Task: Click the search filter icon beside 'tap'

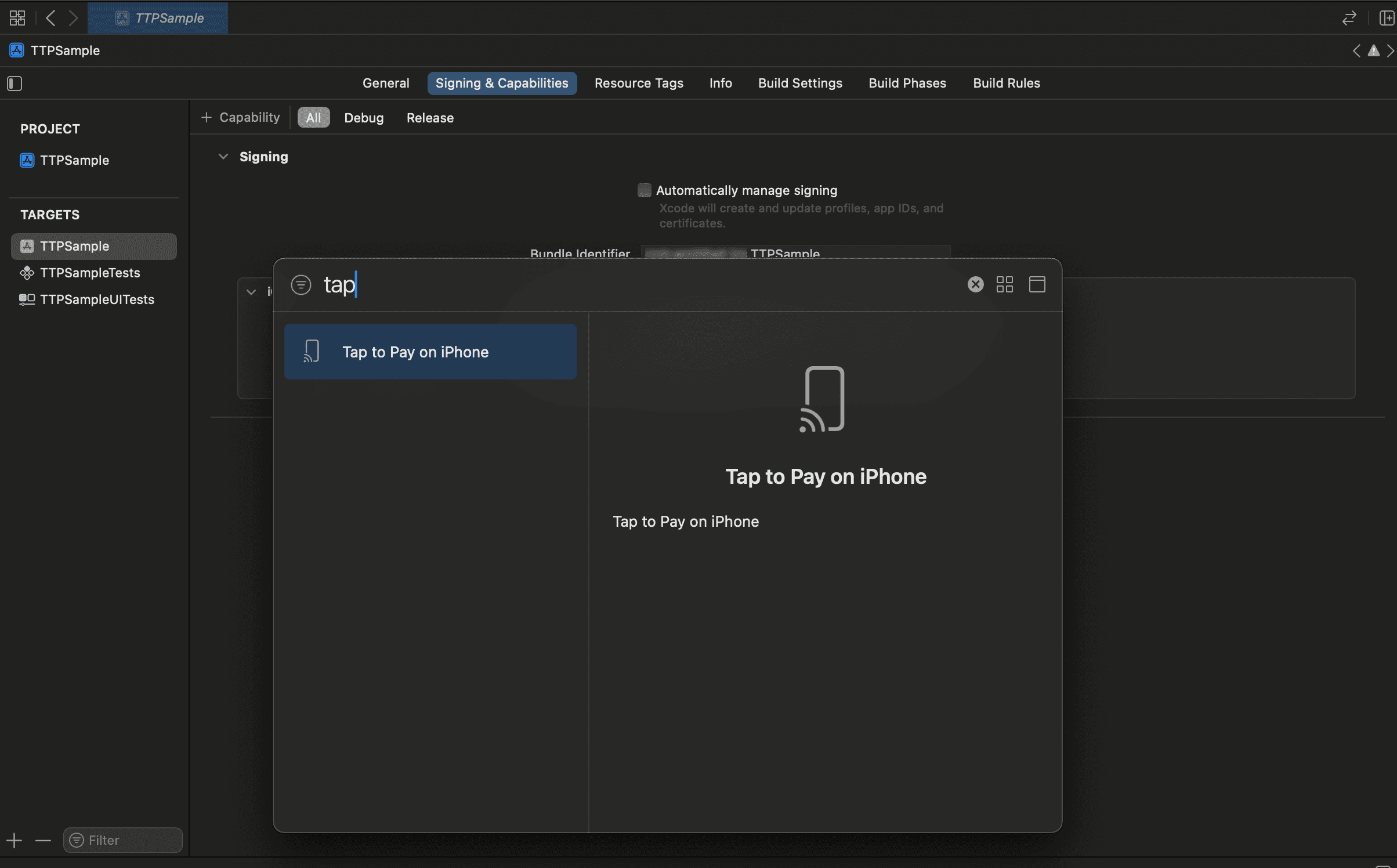Action: (301, 285)
